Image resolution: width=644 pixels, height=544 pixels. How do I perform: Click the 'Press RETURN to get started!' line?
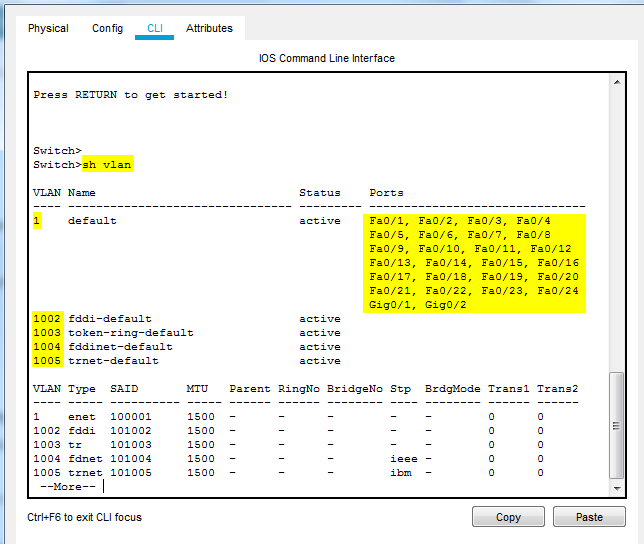[130, 95]
